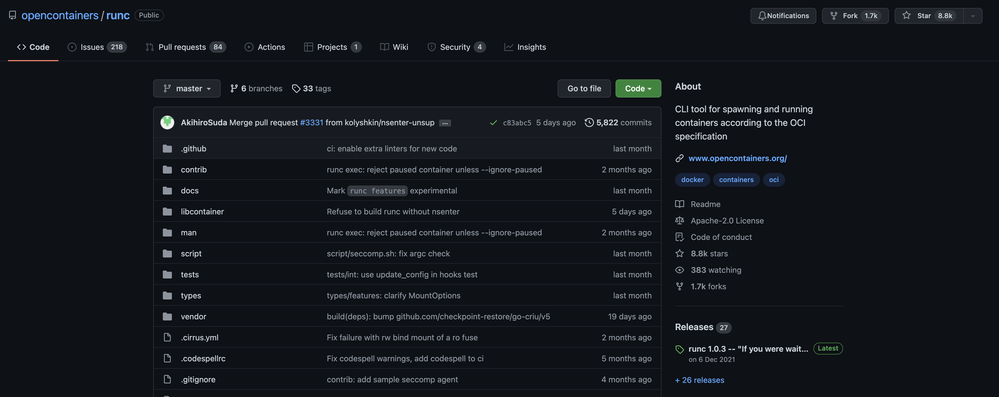This screenshot has width=999, height=397.
Task: Click the green commit status checkmark
Action: pyautogui.click(x=493, y=122)
